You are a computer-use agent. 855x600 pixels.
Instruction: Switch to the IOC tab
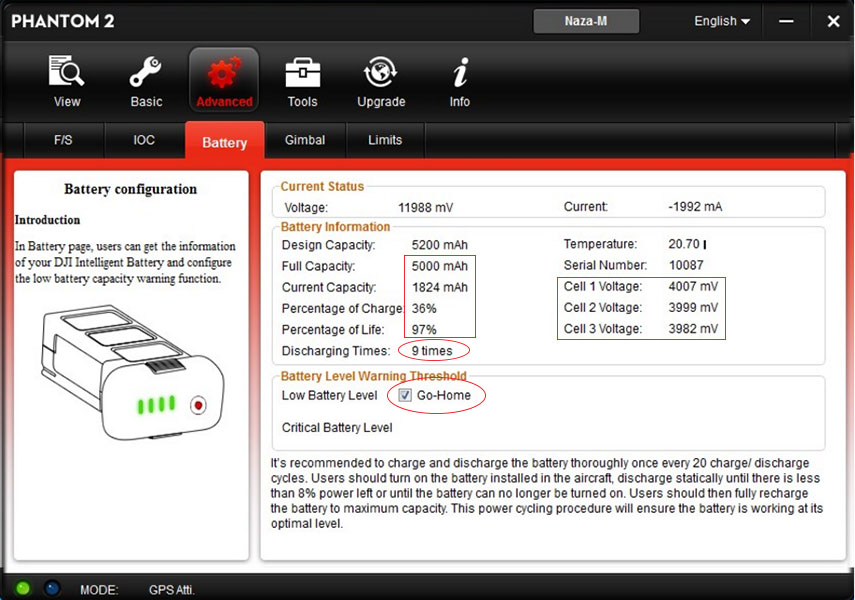pos(144,140)
